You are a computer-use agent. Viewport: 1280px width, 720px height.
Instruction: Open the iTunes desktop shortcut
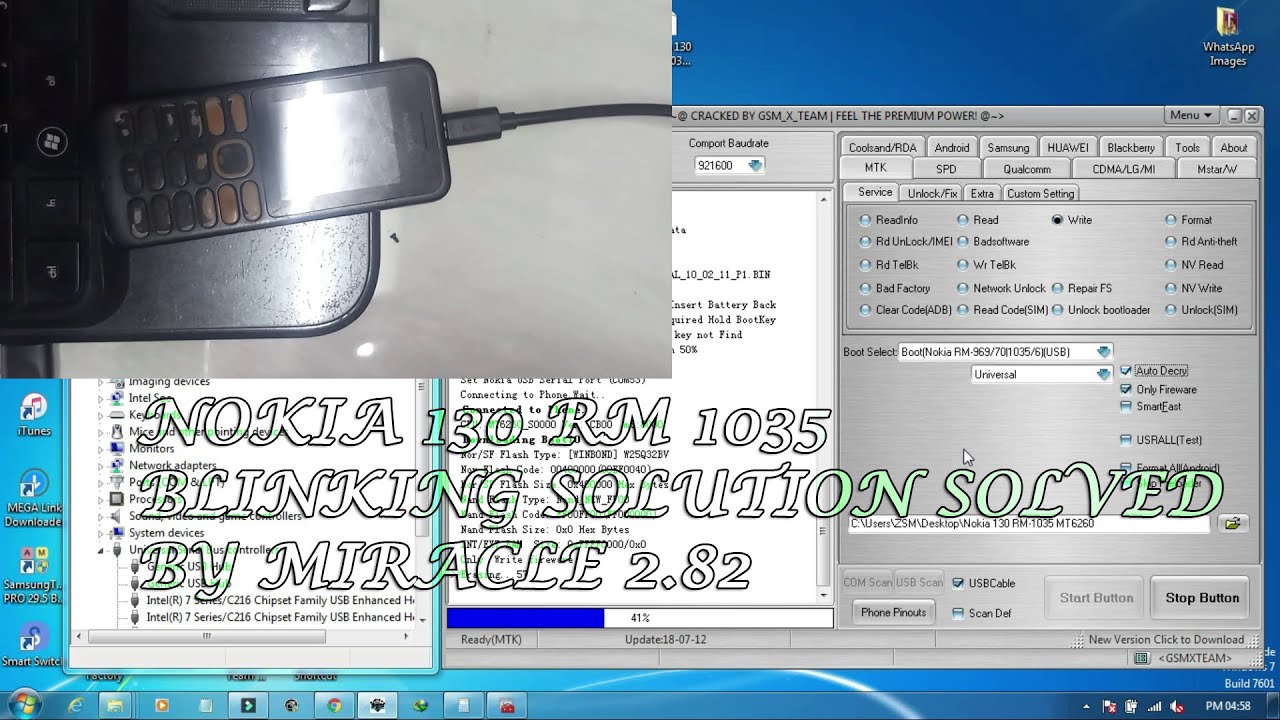(34, 415)
